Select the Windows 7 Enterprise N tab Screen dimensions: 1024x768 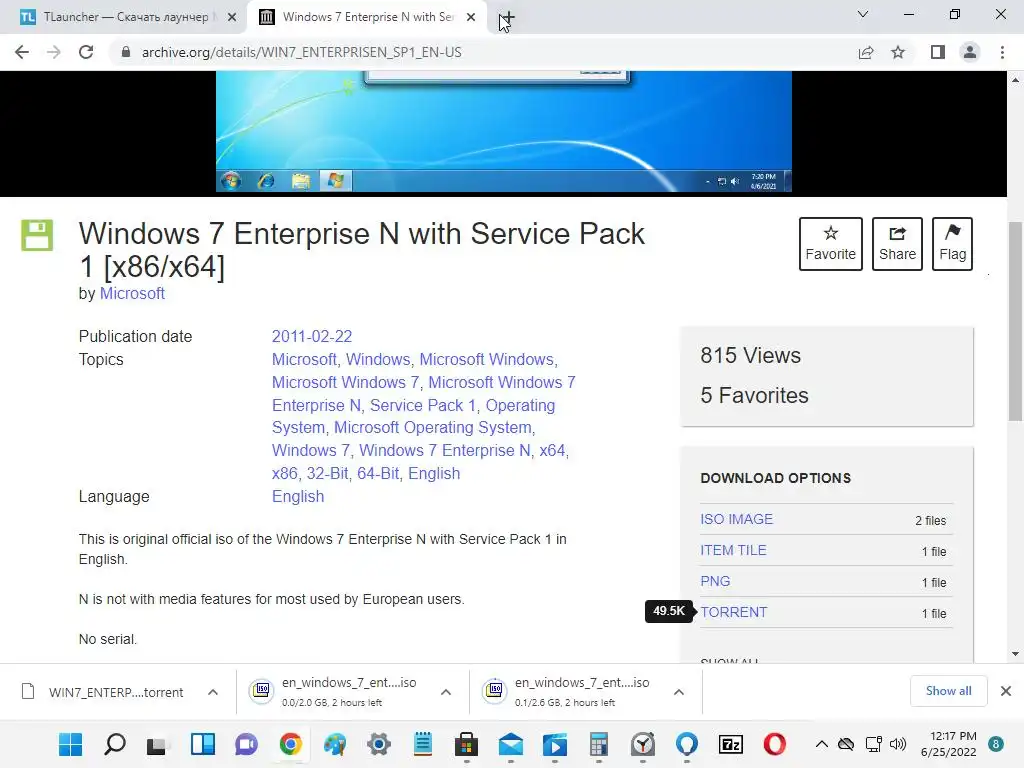(367, 17)
